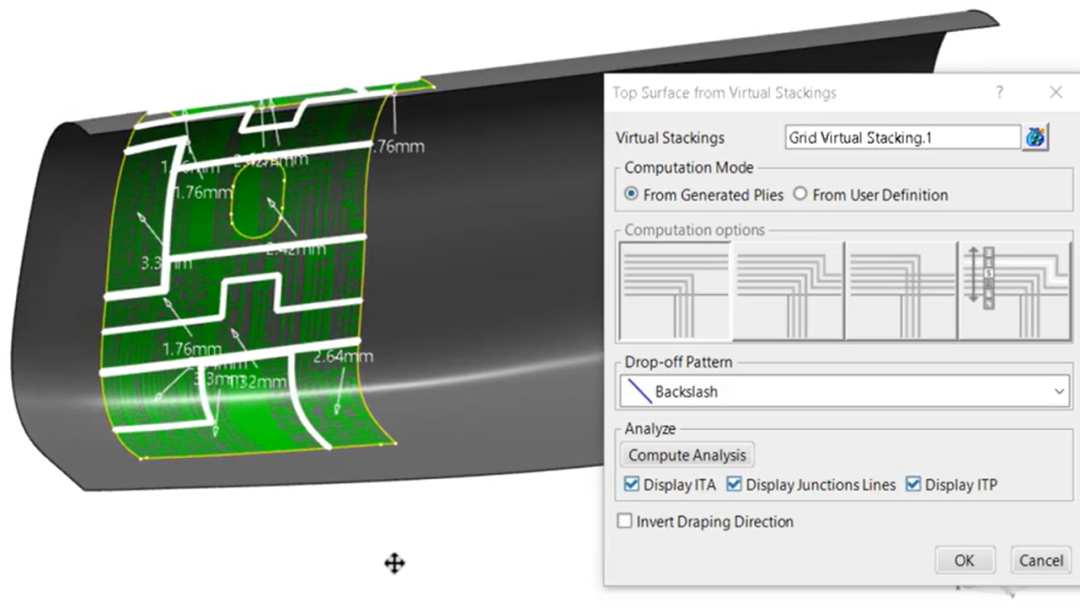The width and height of the screenshot is (1080, 612).
Task: Click the Virtual Stackings input field
Action: [x=902, y=138]
